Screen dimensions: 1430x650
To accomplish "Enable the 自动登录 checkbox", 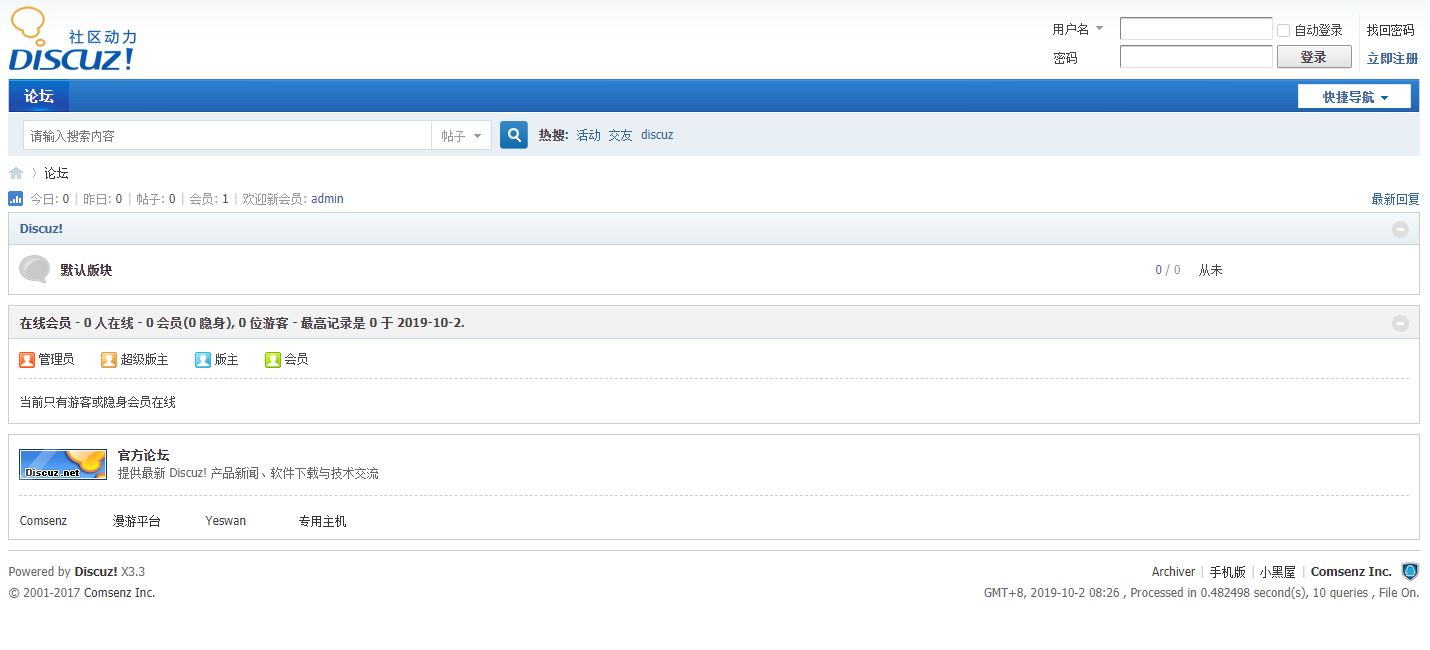I will [x=1284, y=30].
